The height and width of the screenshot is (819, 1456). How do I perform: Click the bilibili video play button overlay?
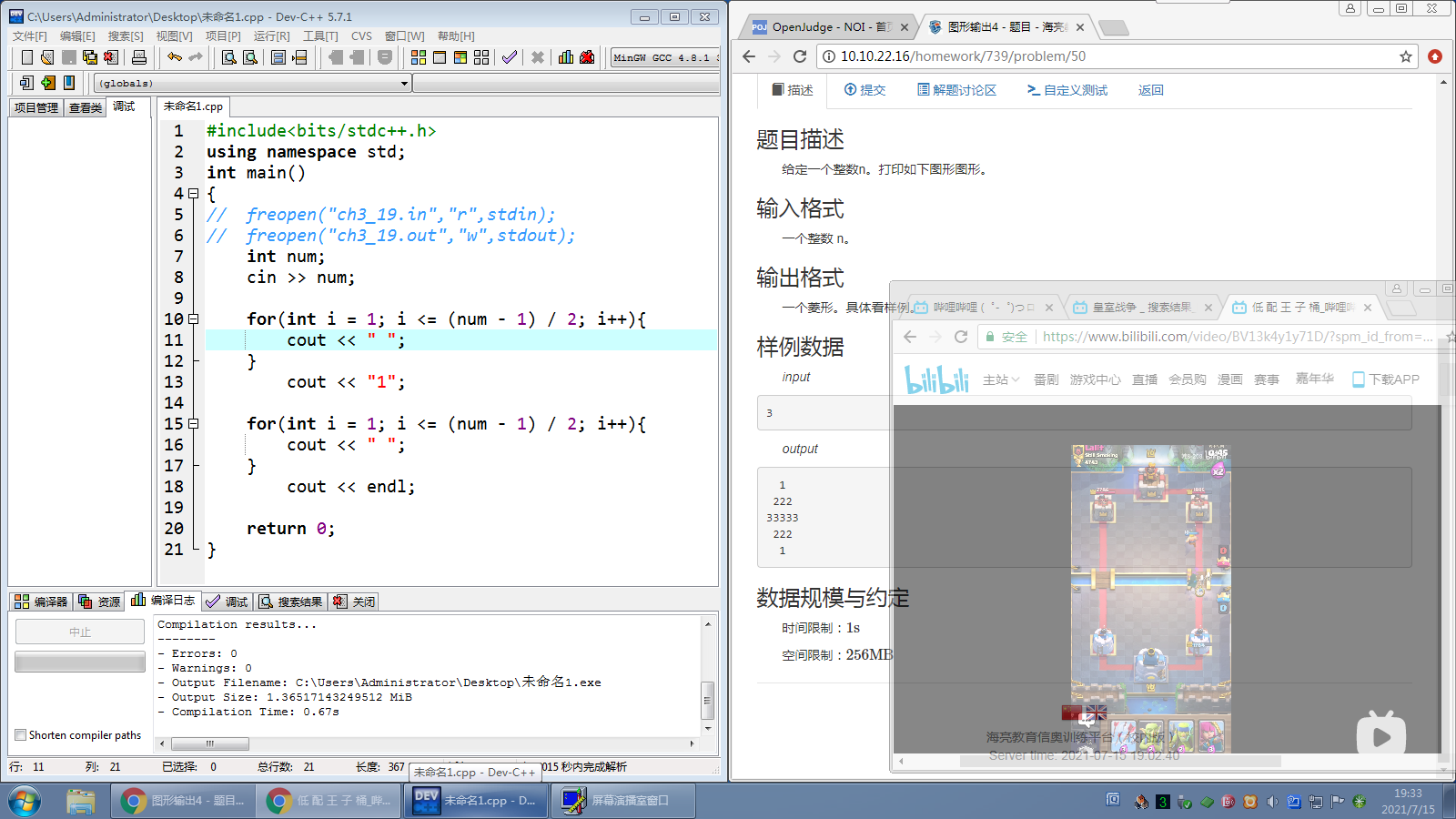(1381, 734)
